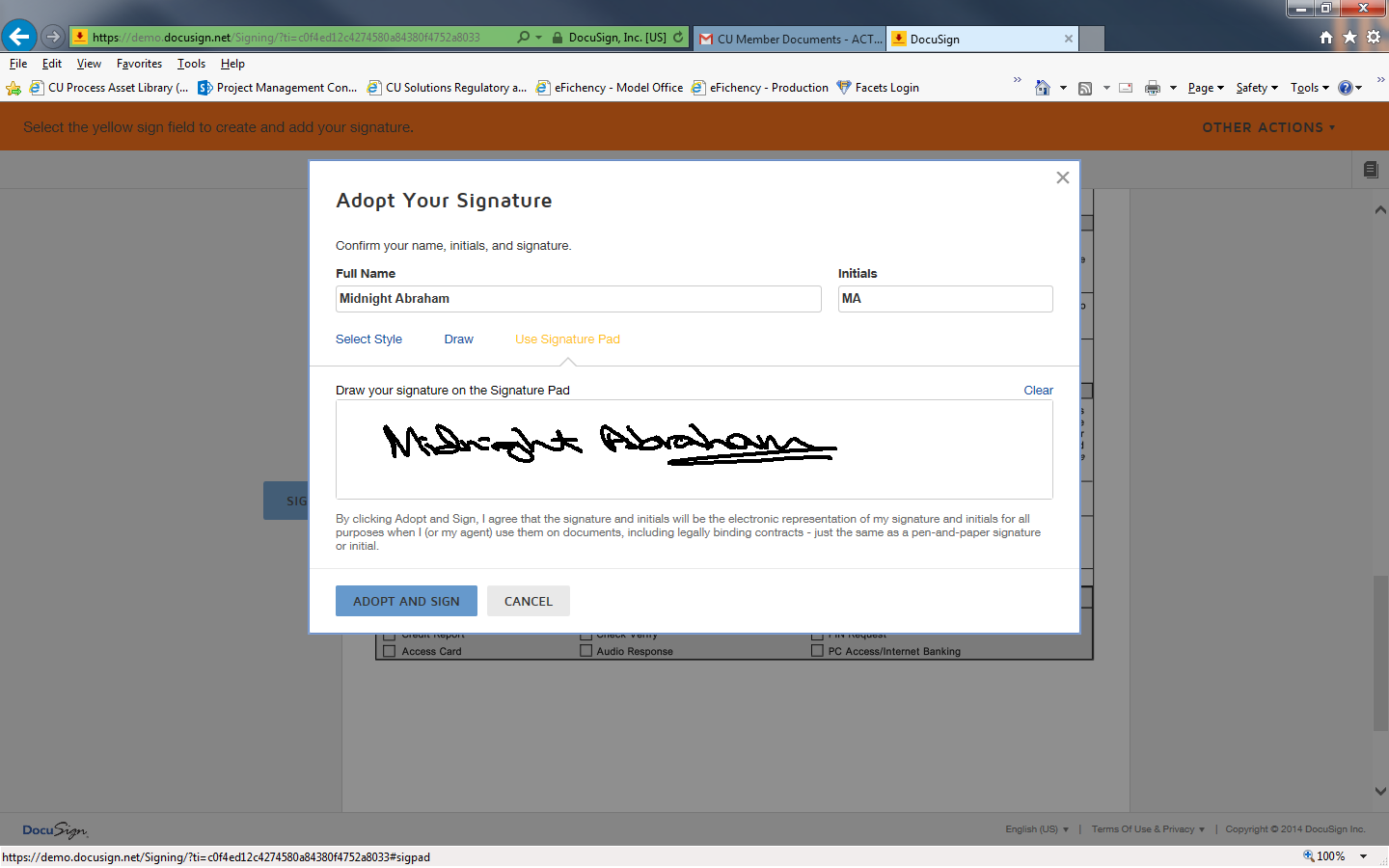
Task: Expand the OTHER ACTIONS dropdown
Action: coord(1268,127)
